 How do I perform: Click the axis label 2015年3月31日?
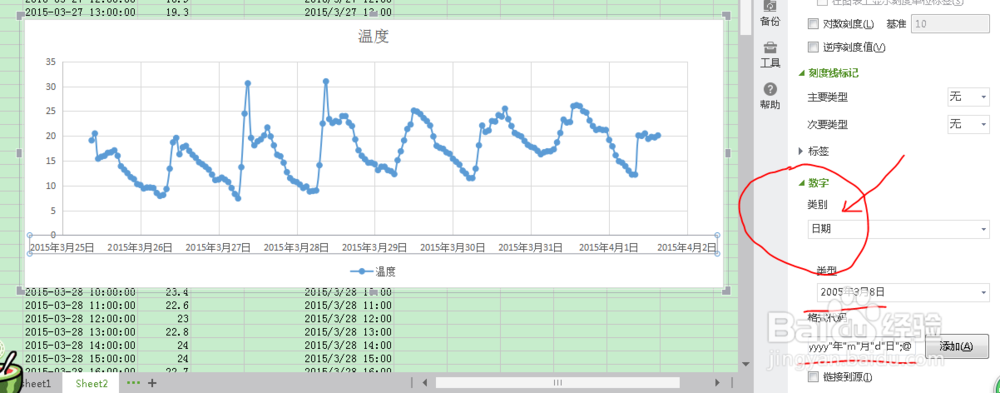point(531,247)
